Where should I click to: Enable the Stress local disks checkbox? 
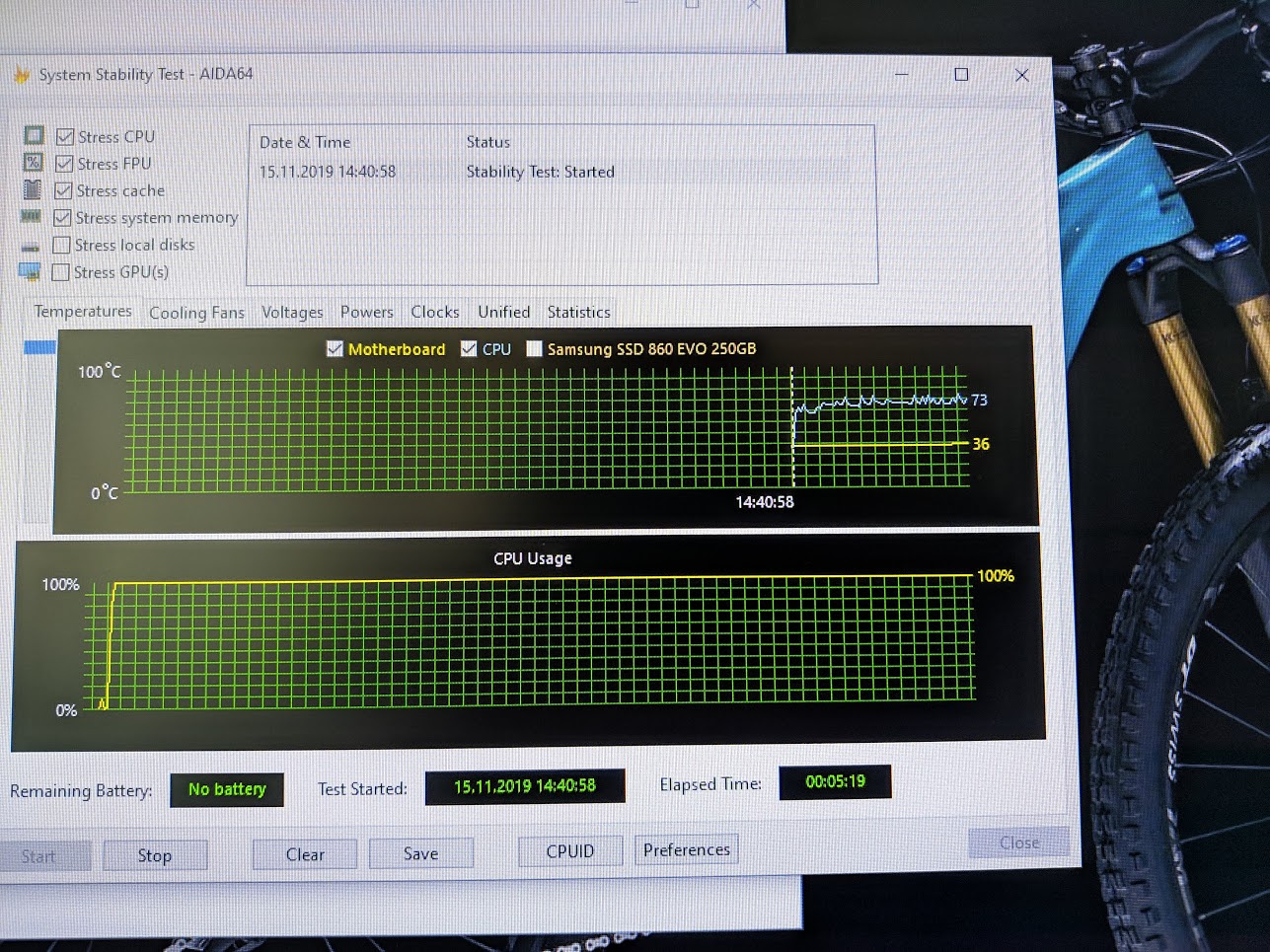tap(62, 245)
